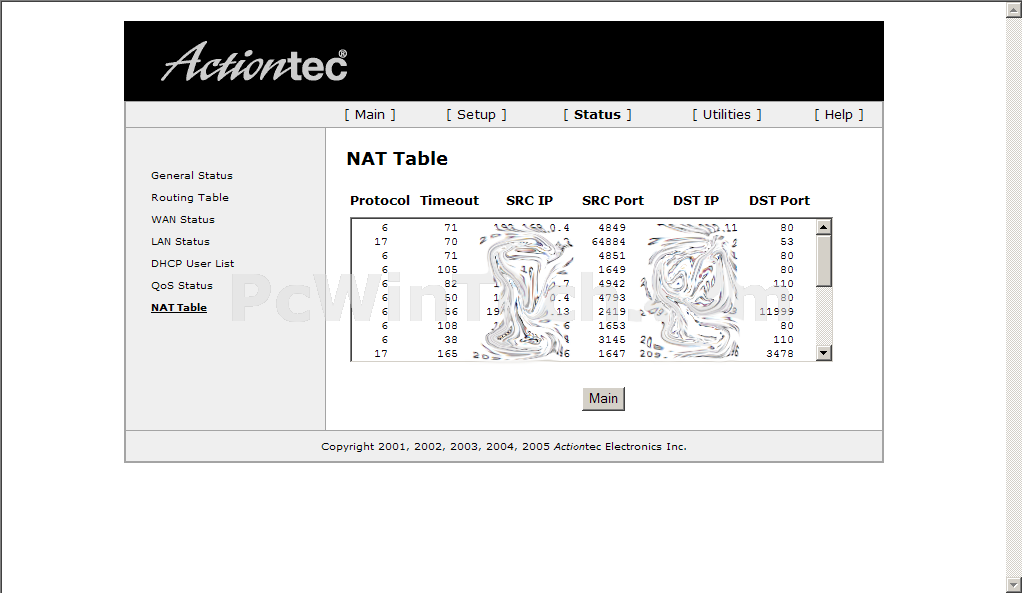Click timeout value 105
Screen dimensions: 1022x593
[x=447, y=270]
